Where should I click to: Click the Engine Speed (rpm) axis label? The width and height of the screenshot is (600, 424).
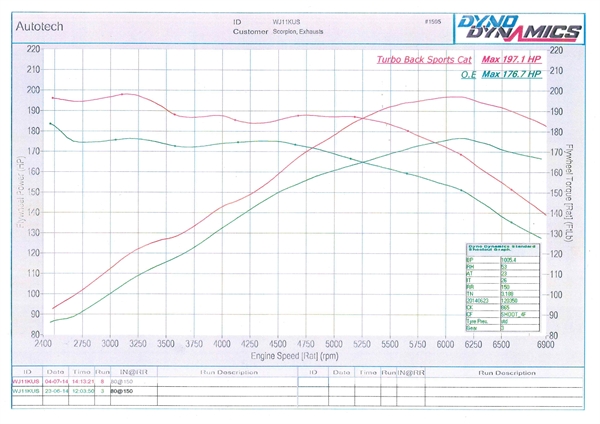(x=290, y=355)
